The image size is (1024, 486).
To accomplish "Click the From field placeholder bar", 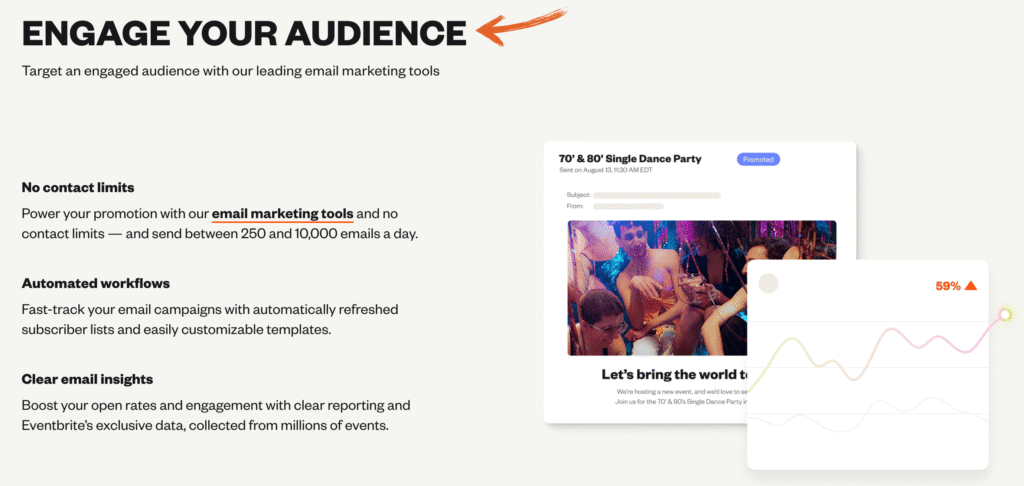I will click(x=630, y=206).
